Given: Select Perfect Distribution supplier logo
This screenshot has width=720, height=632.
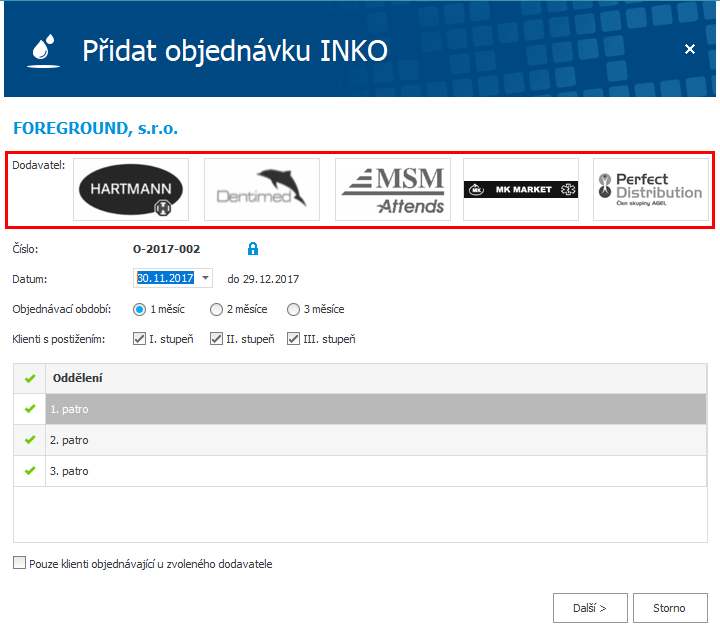Looking at the screenshot, I should coord(651,189).
